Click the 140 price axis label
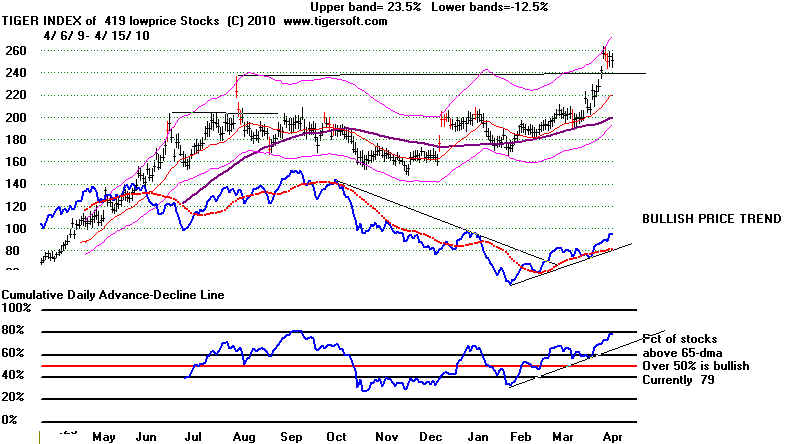 coord(15,183)
